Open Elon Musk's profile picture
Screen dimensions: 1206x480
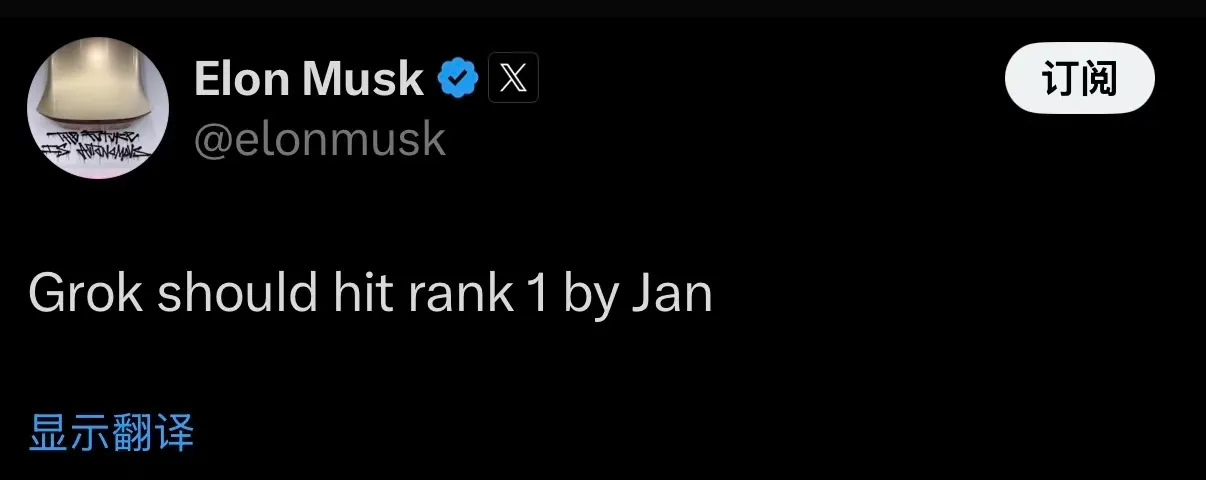pyautogui.click(x=97, y=108)
